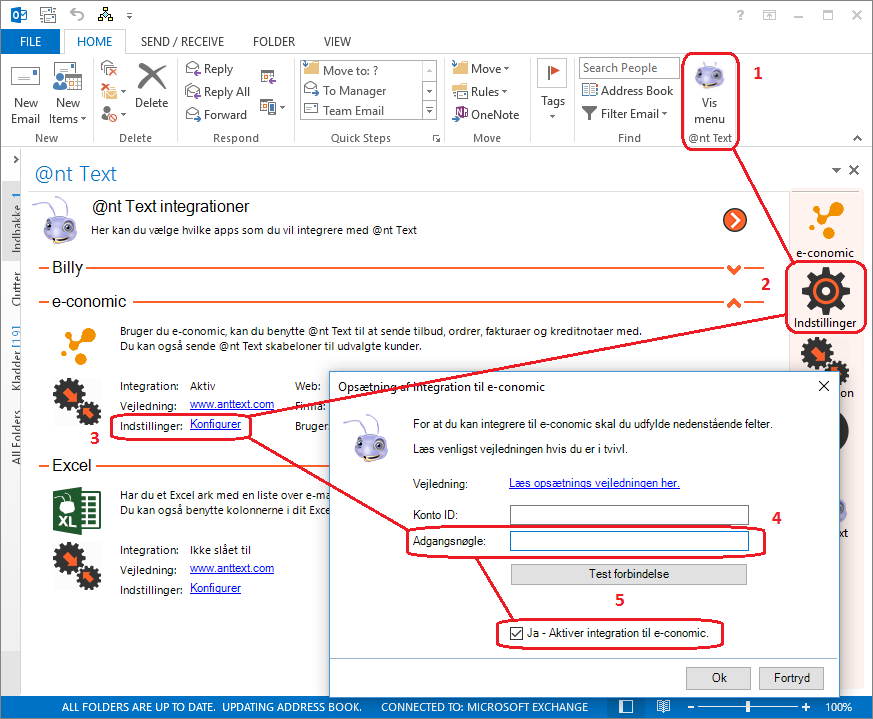Toggle 'Ja - Aktiver integration til e-conomic' checkbox
The height and width of the screenshot is (719, 873).
(516, 633)
